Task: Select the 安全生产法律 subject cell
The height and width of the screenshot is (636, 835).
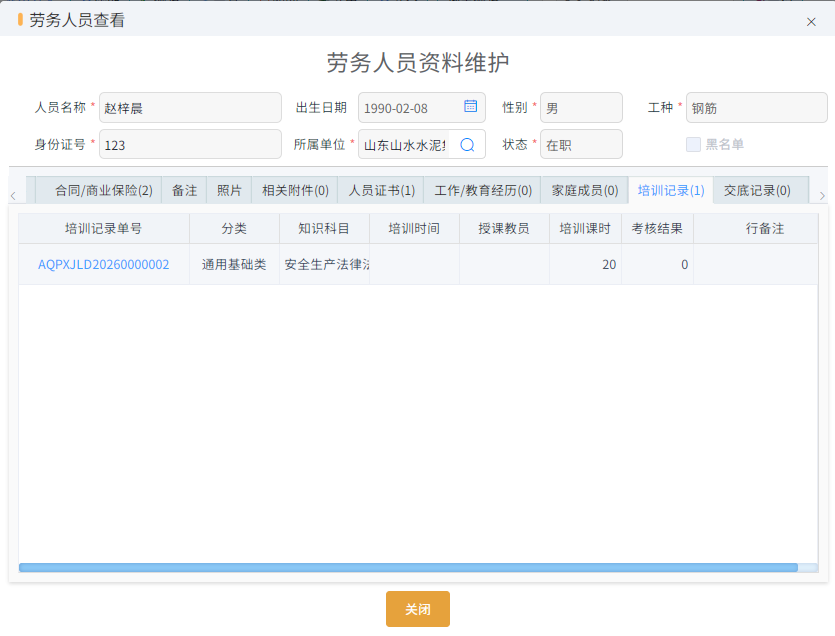Action: tap(324, 264)
